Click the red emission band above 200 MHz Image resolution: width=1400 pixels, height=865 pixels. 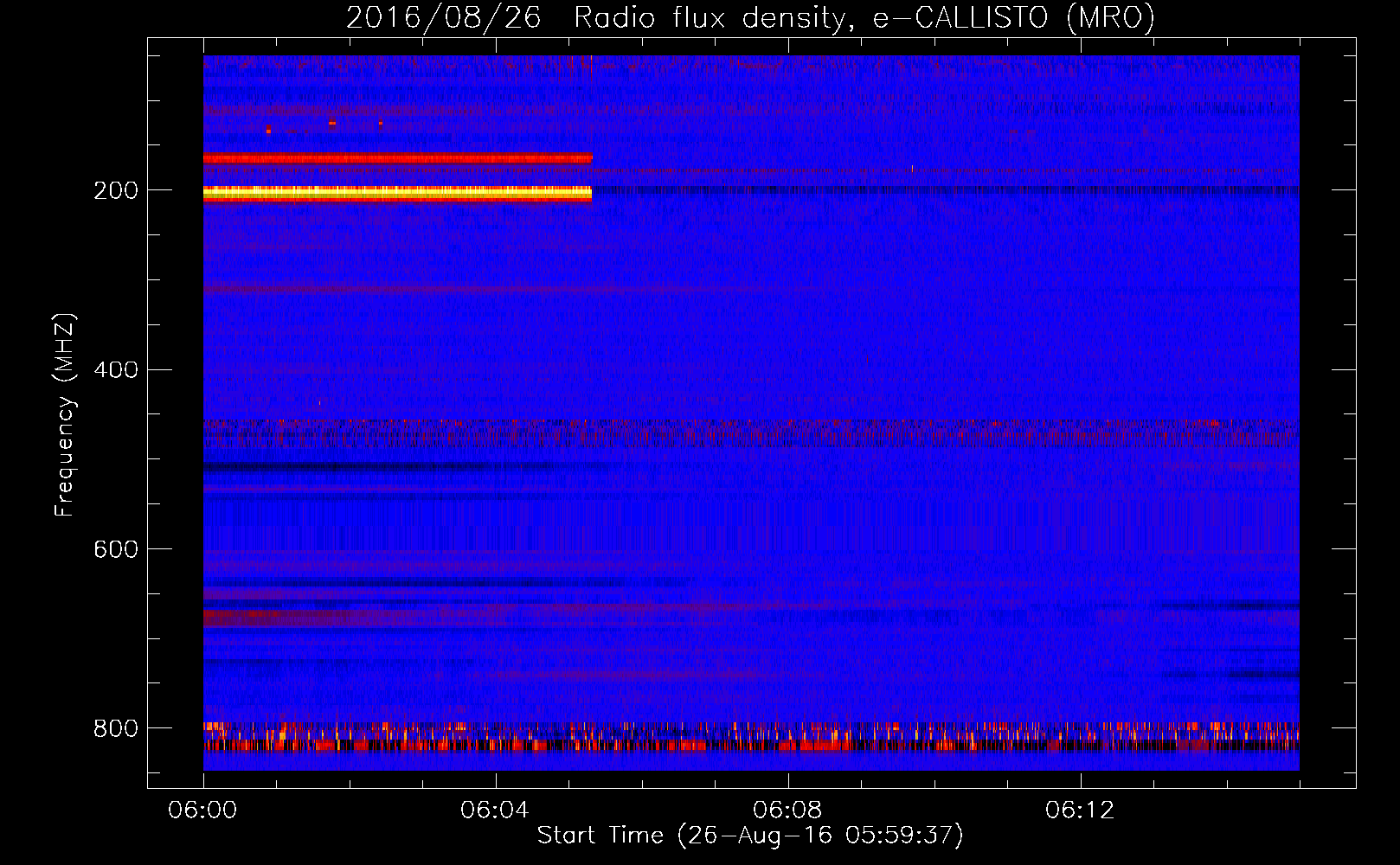[398, 158]
